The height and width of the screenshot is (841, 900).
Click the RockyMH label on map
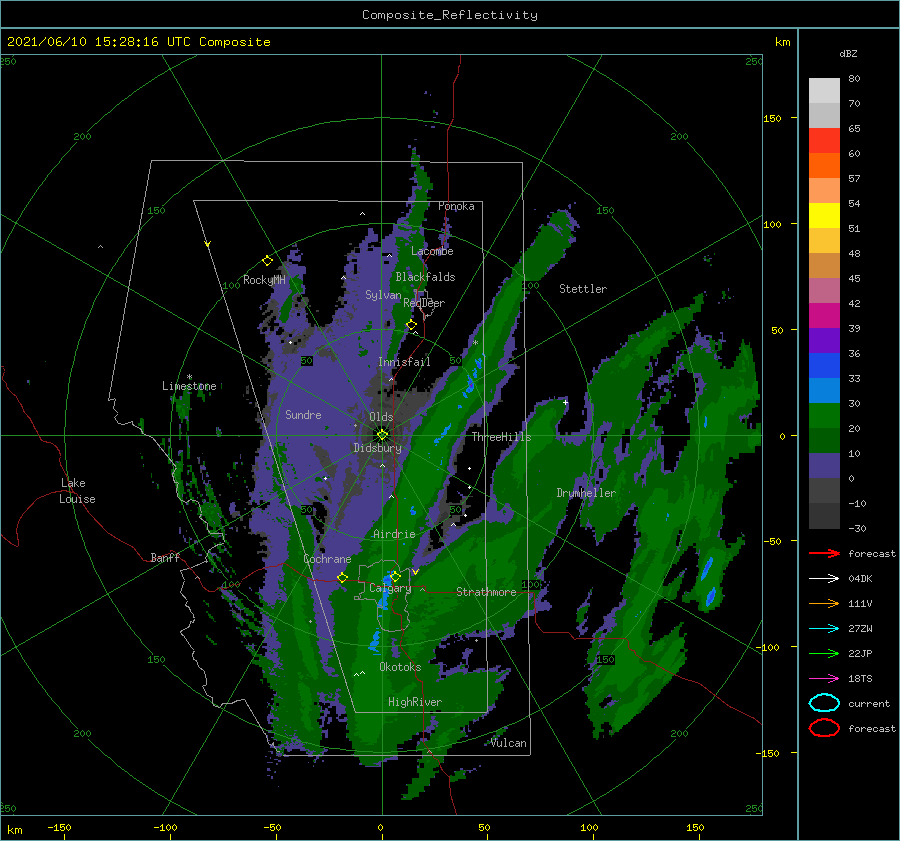pos(264,280)
